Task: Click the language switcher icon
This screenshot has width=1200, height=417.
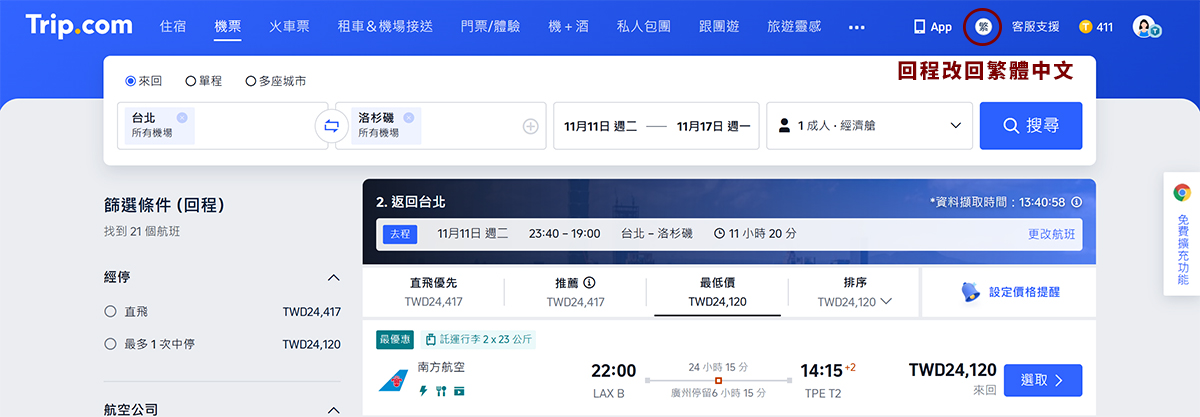Action: [982, 27]
